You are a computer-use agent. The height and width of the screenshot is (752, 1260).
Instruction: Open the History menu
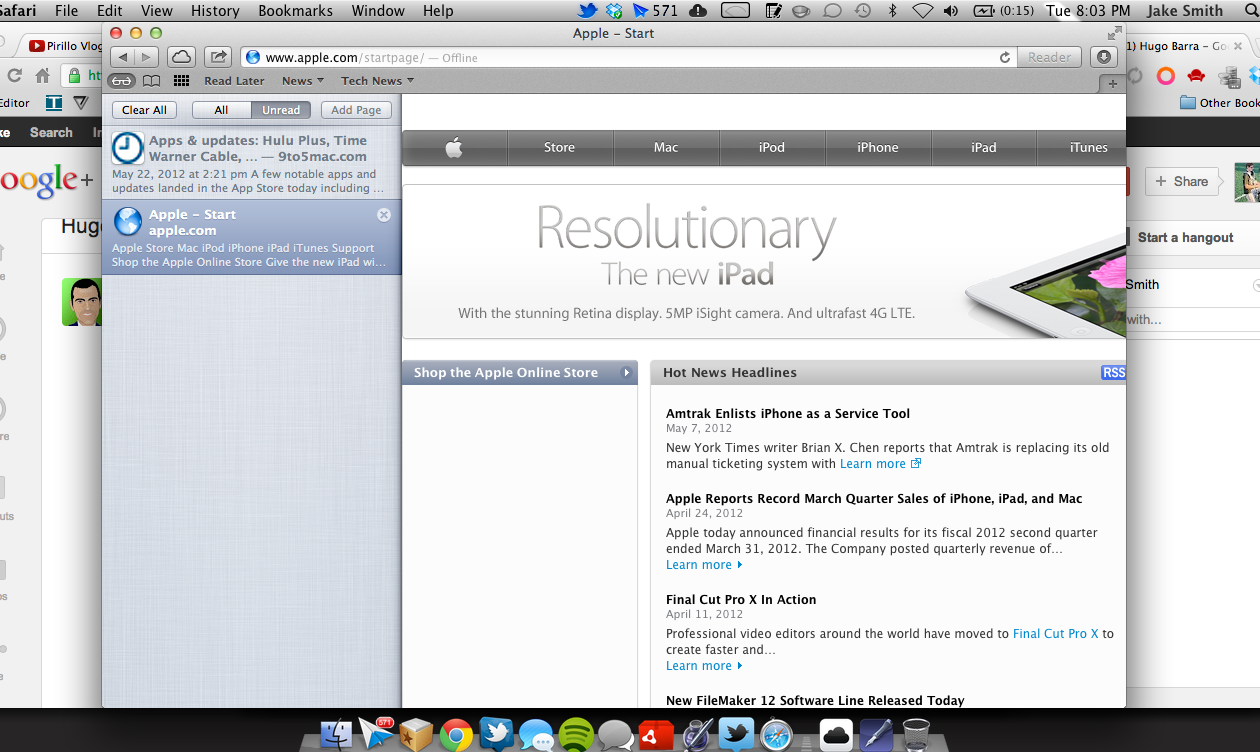tap(215, 11)
